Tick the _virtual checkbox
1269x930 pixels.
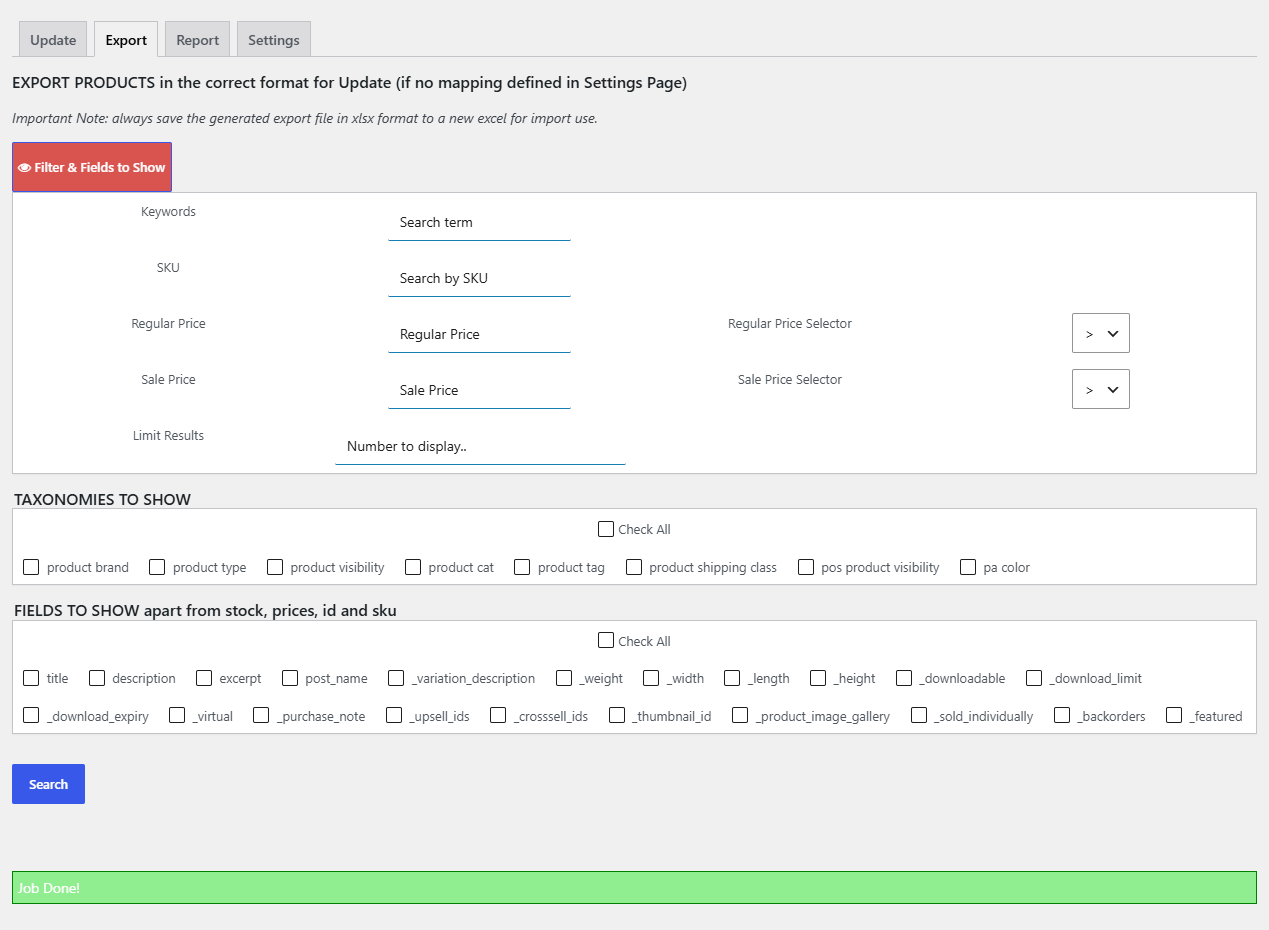tap(177, 715)
